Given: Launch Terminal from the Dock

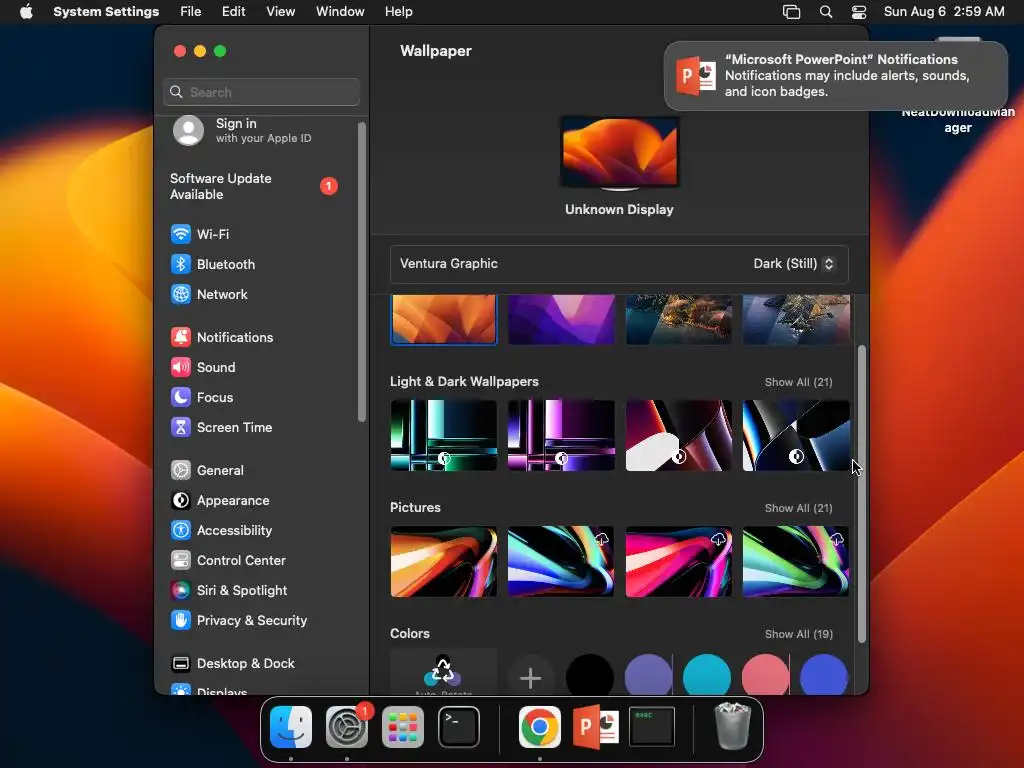Looking at the screenshot, I should coord(458,727).
